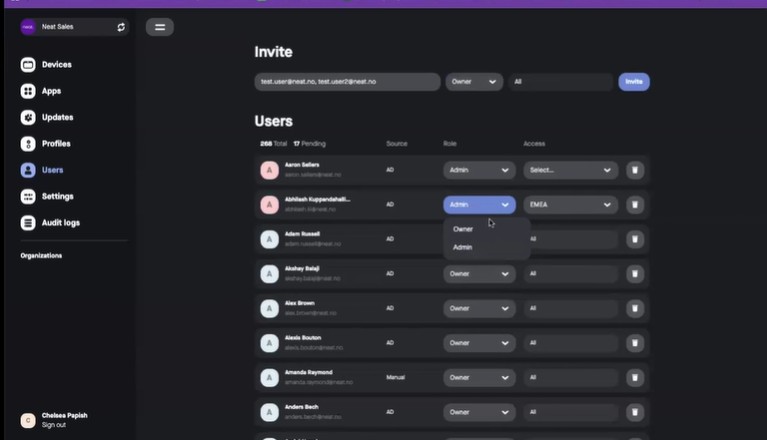Click Abhilash Kuppandahalli avatar icon
767x440 pixels.
(x=270, y=205)
